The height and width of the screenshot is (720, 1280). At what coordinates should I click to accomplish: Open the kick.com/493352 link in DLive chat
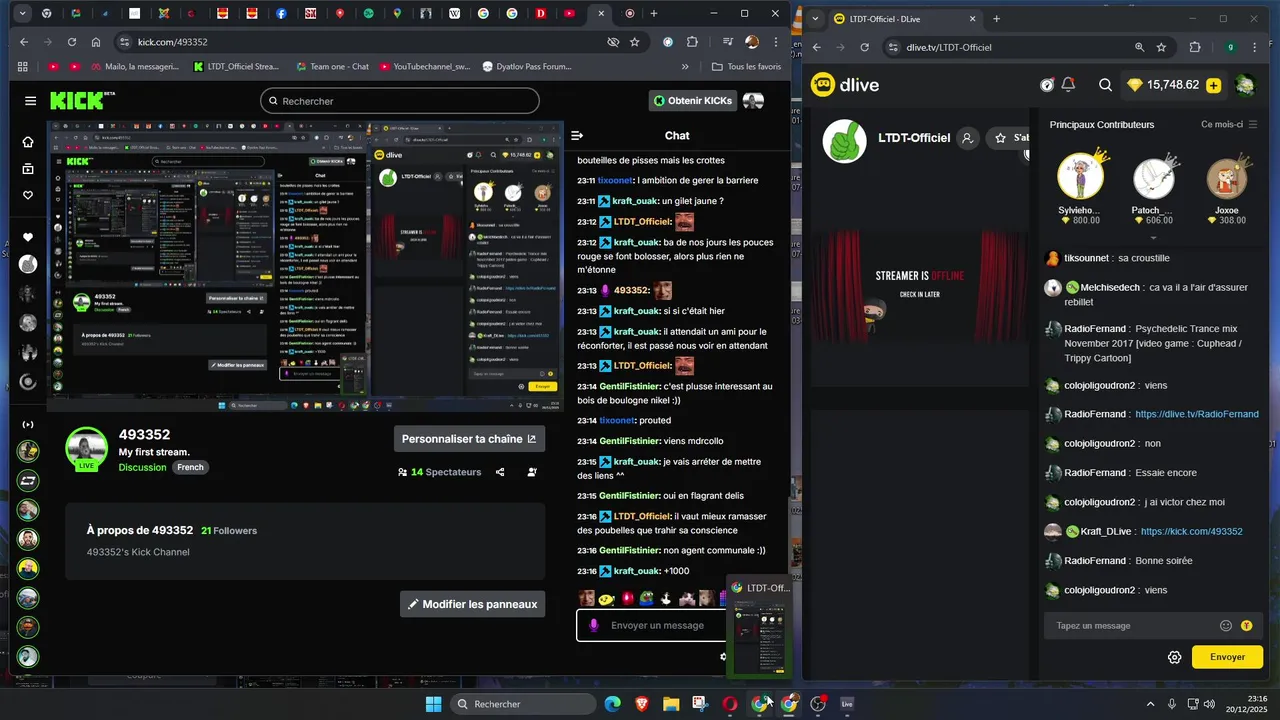tap(1191, 532)
